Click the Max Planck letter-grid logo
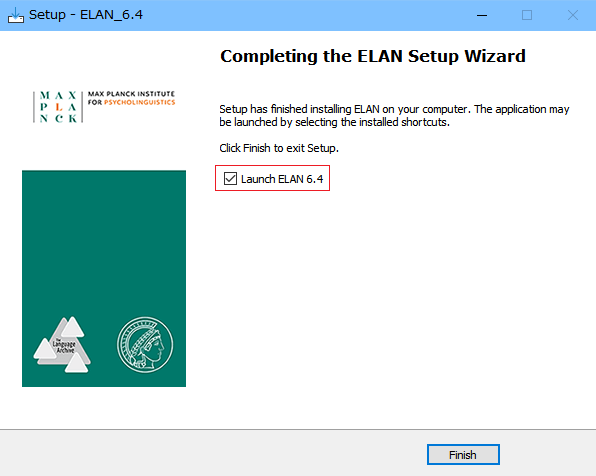 pos(58,107)
